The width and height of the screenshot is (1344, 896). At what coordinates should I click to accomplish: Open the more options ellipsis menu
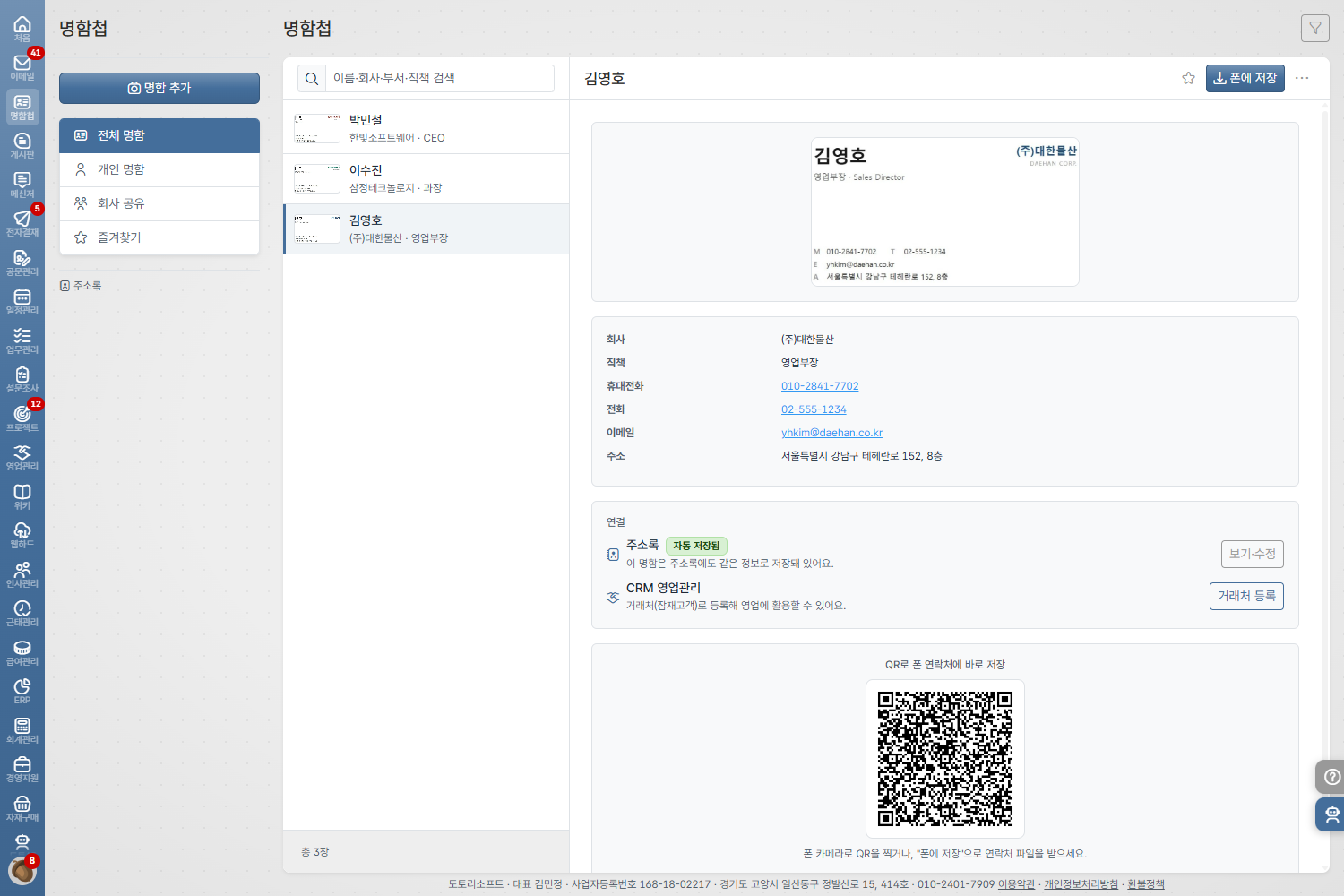(1302, 78)
